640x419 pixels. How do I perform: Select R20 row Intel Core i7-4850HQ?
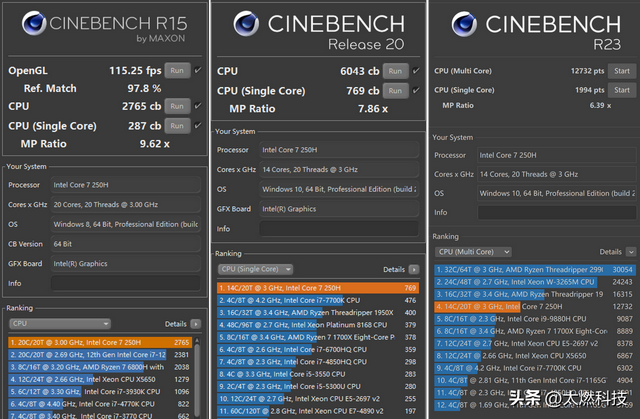(318, 361)
